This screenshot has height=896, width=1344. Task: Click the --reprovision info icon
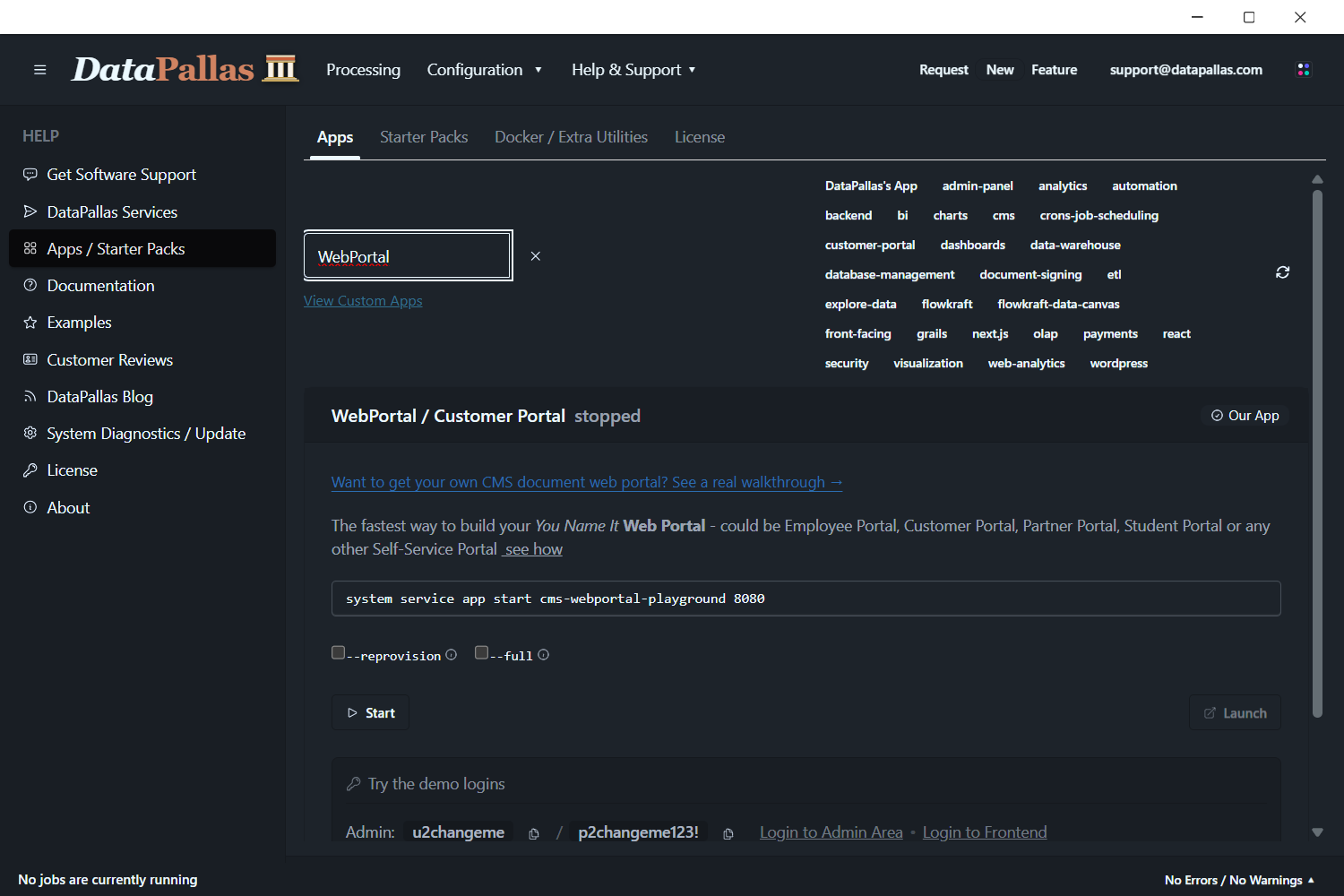coord(452,655)
